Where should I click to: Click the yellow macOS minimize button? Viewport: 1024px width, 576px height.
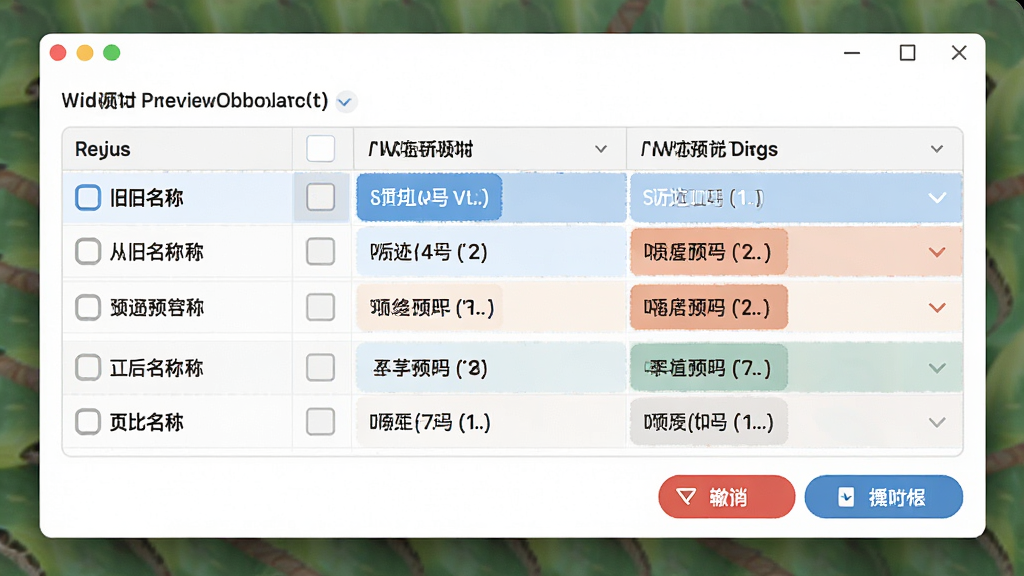point(85,52)
